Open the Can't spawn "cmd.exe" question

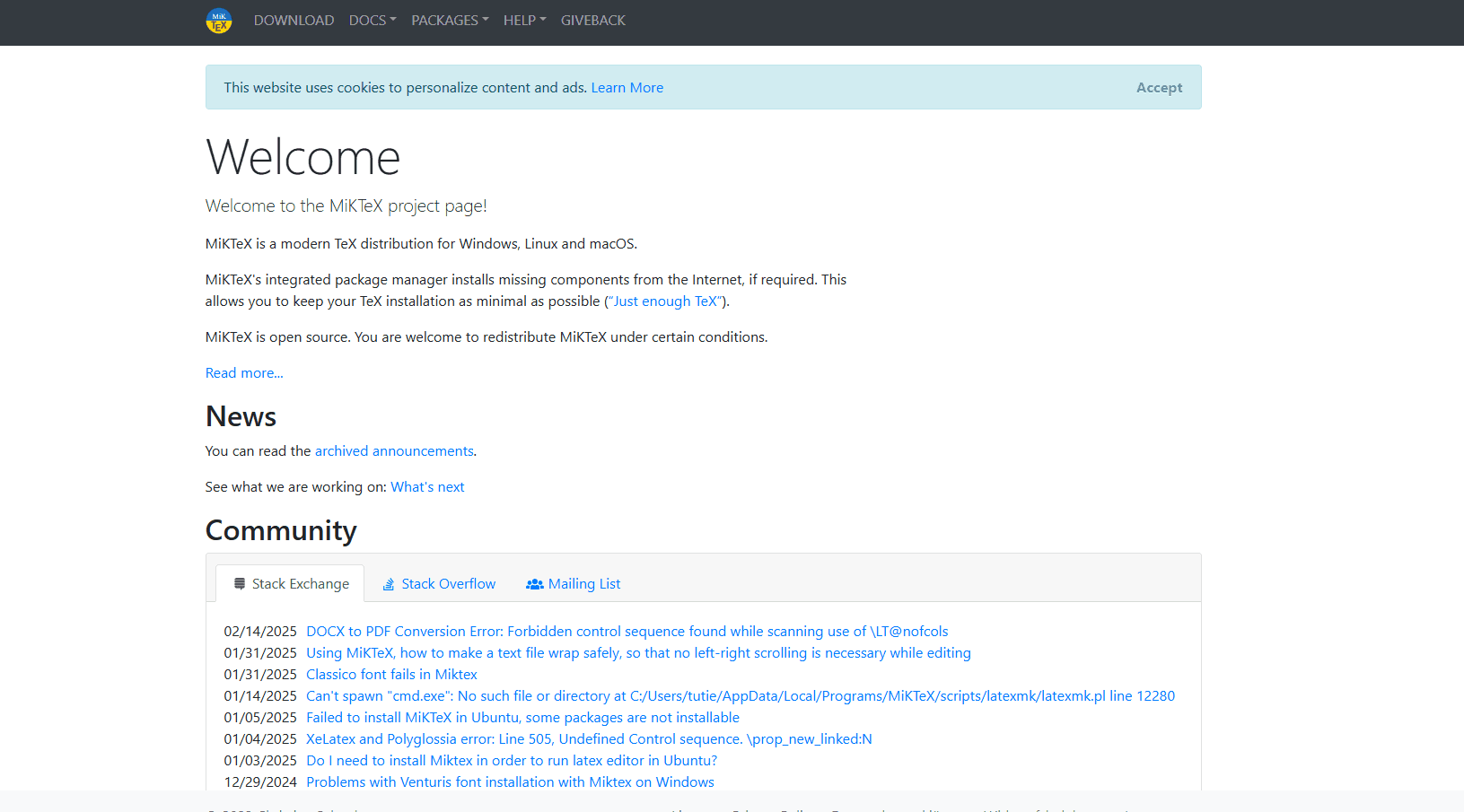point(741,696)
